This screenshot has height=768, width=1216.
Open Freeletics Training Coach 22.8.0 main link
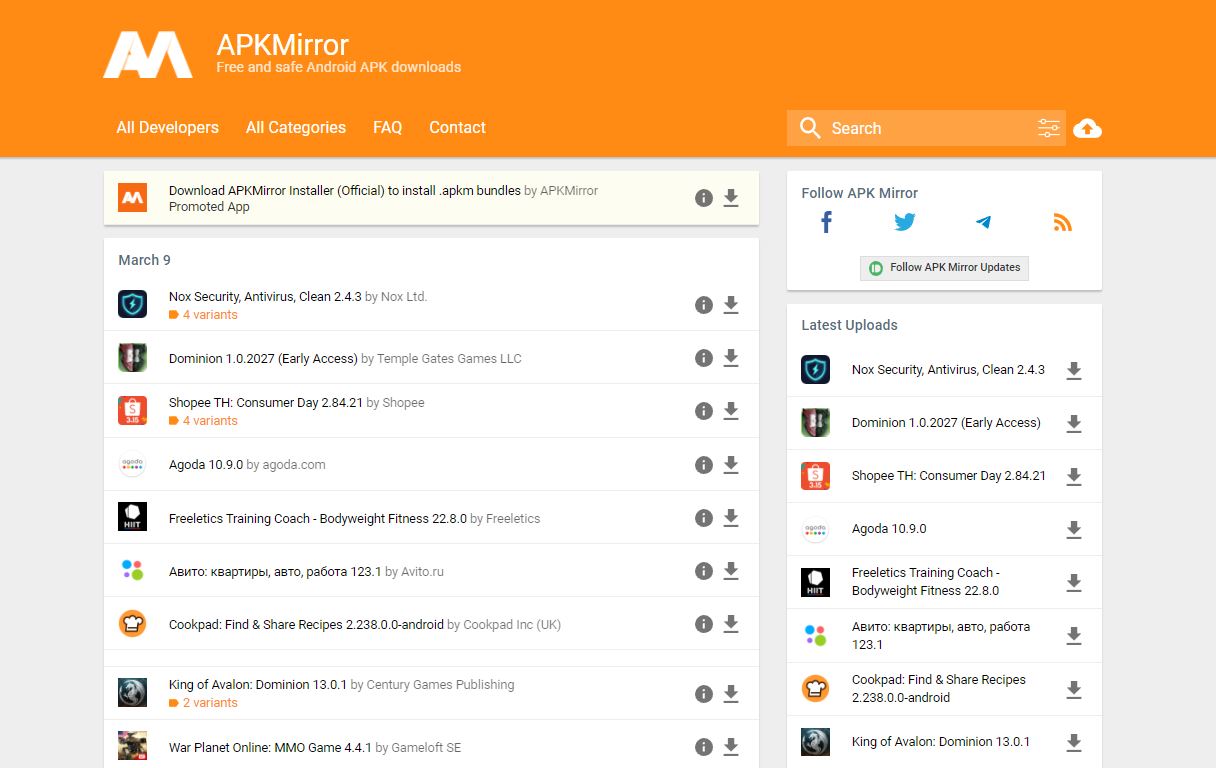pos(318,519)
